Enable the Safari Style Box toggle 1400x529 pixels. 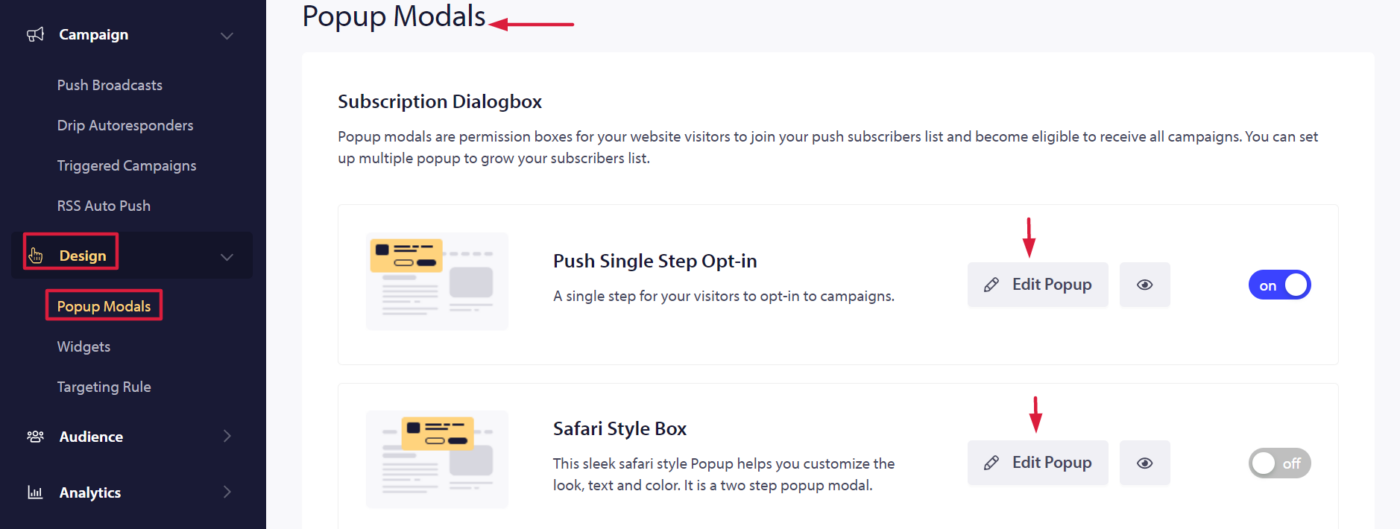tap(1279, 463)
